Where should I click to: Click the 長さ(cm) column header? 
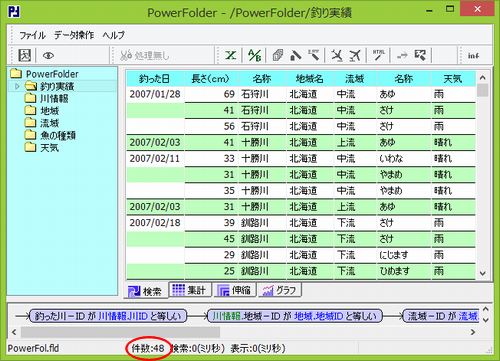pyautogui.click(x=211, y=79)
